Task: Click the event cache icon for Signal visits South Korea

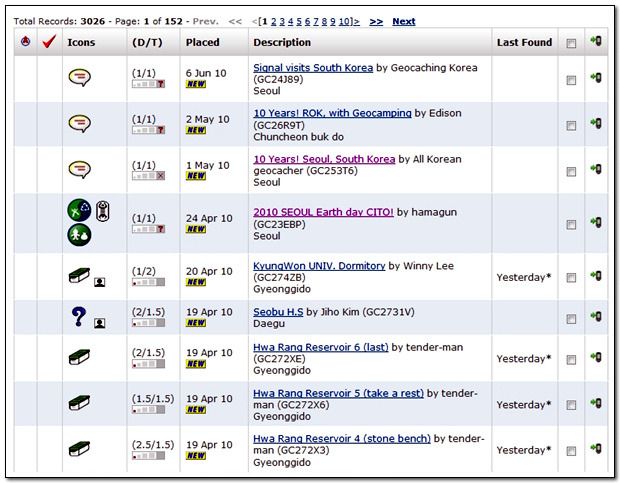Action: [x=79, y=77]
